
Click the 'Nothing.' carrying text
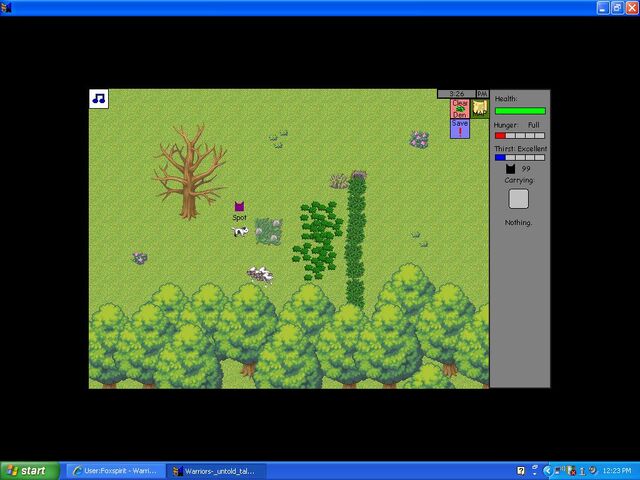(518, 223)
